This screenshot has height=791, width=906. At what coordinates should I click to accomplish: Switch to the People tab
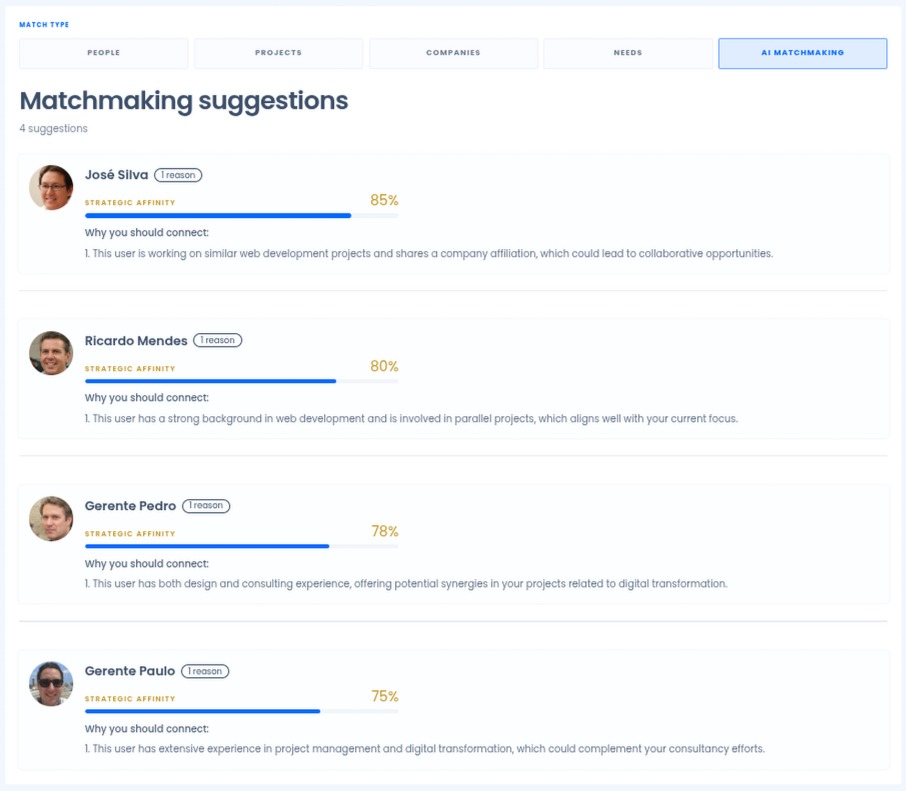[103, 53]
